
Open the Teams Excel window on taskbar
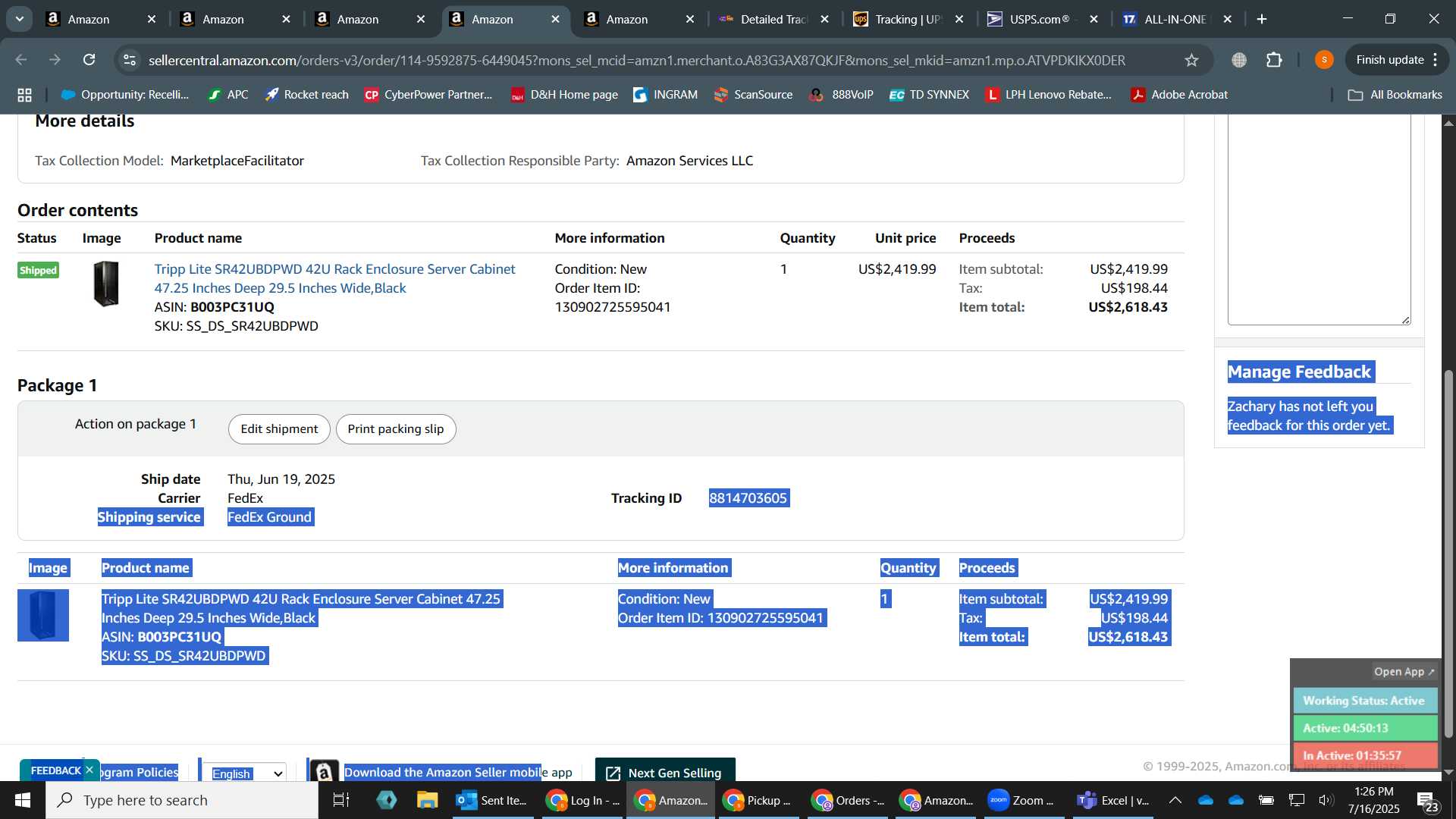[x=1113, y=800]
